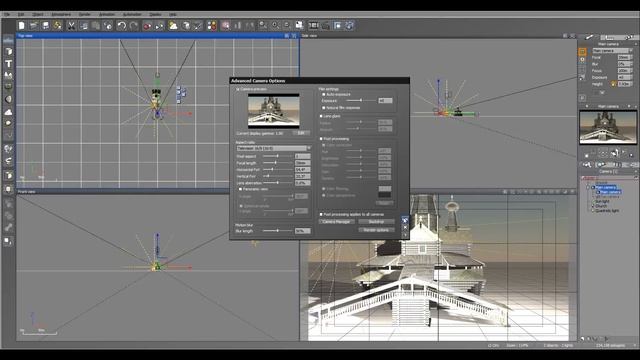
Task: Click the magnifier zoom icon in toolbar
Action: click(263, 25)
